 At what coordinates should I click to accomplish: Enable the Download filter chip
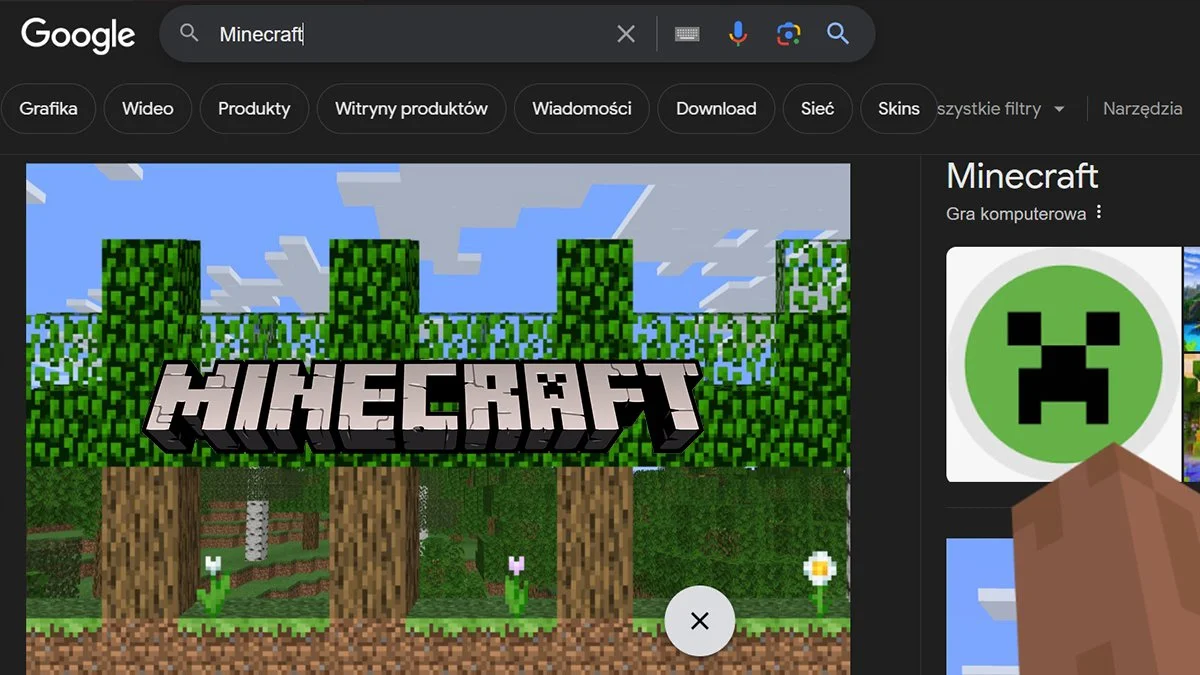click(x=716, y=109)
